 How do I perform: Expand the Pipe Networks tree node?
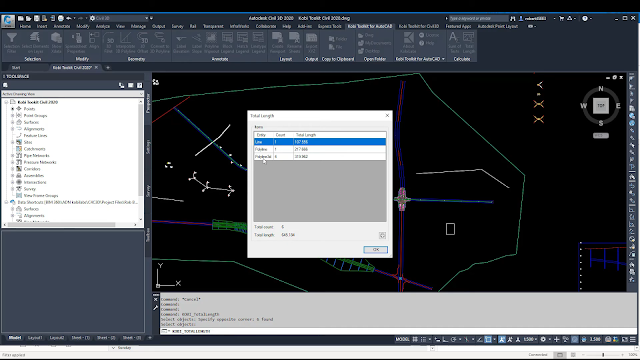[x=13, y=156]
